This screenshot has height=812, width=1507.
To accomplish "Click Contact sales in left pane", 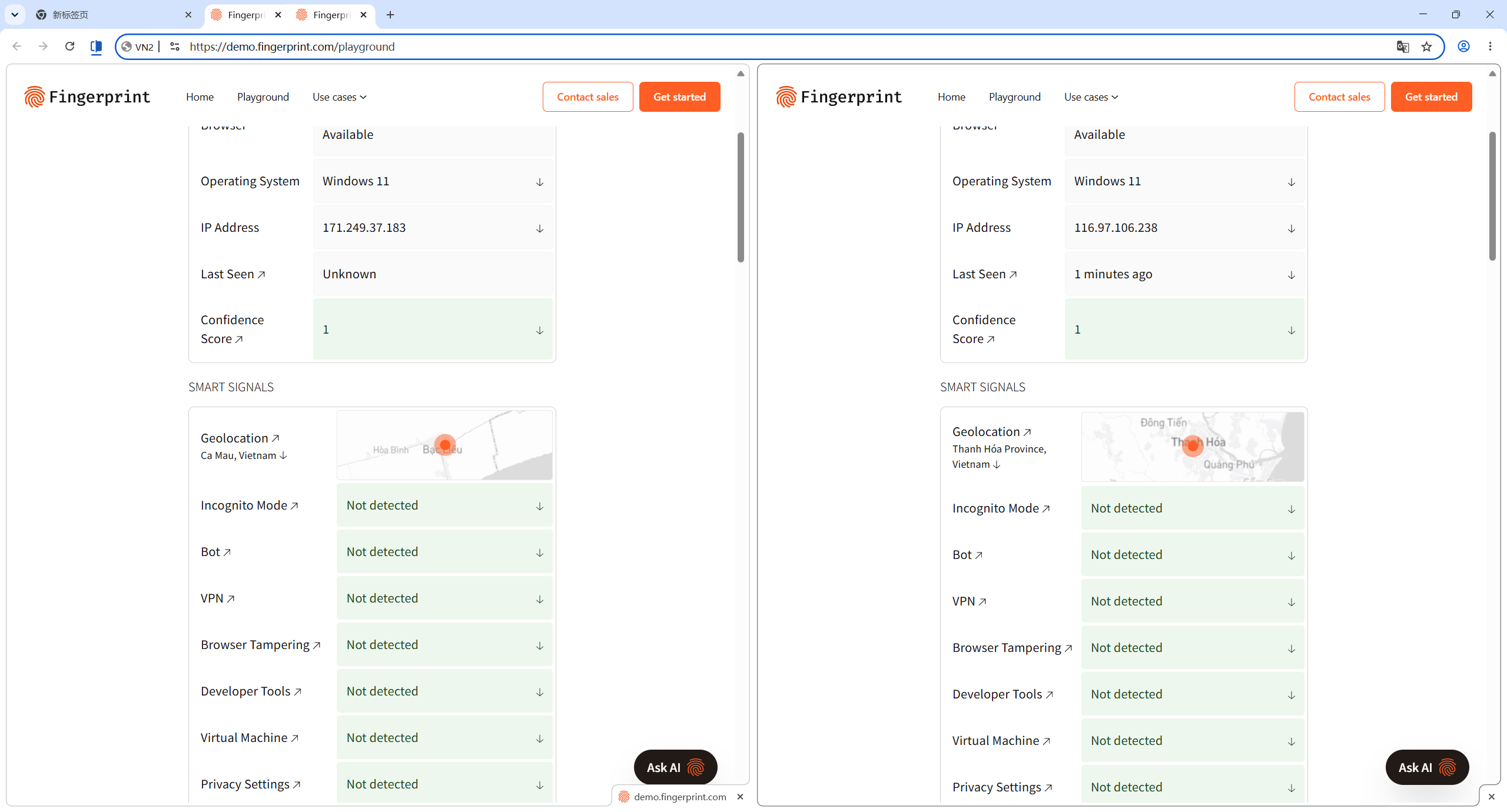I will pyautogui.click(x=587, y=96).
